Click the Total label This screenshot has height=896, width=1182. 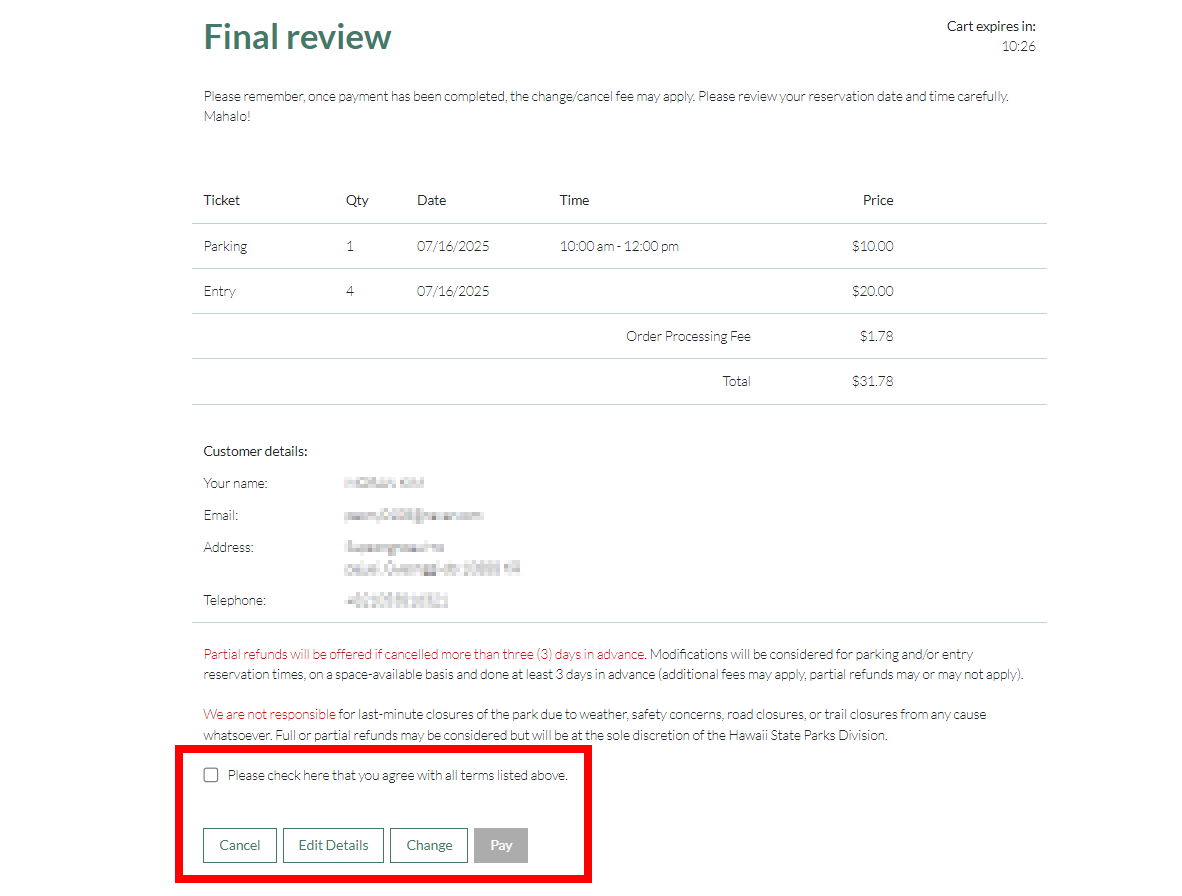click(736, 381)
